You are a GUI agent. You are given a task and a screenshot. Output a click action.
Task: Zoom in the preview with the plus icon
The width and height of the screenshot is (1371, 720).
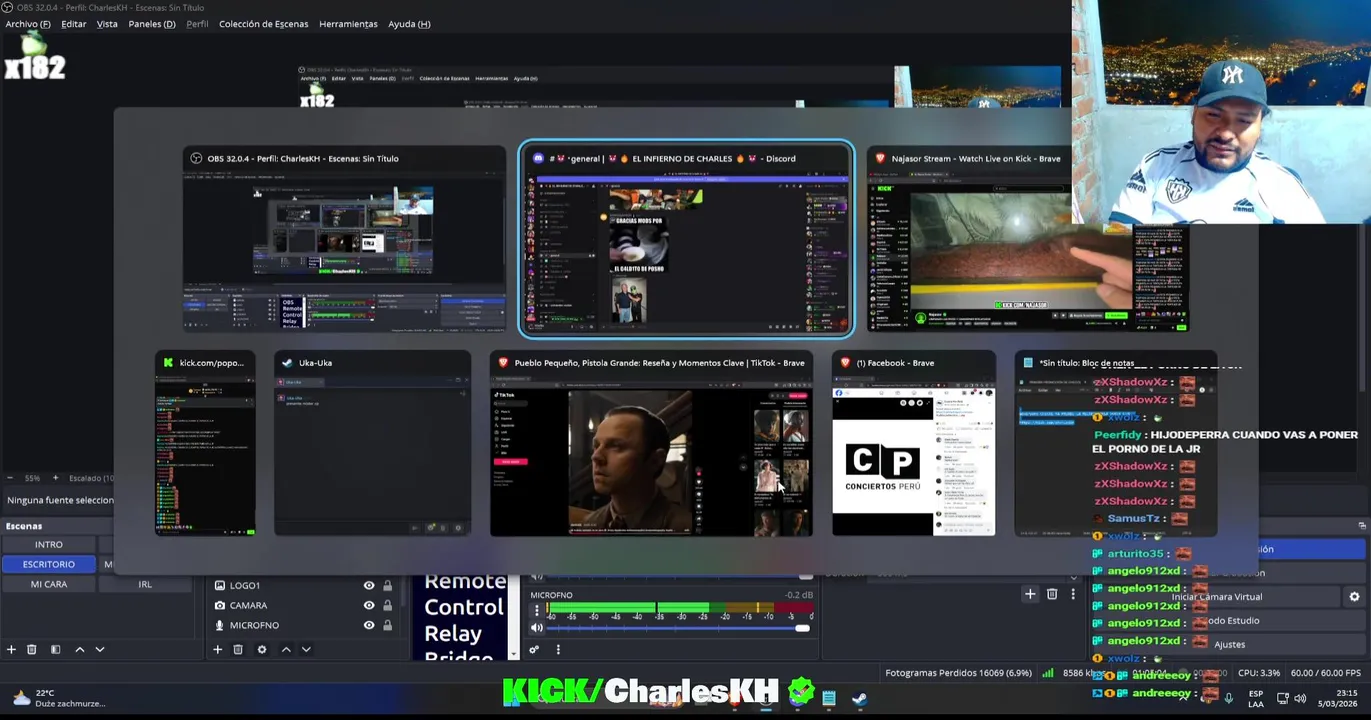coord(55,478)
